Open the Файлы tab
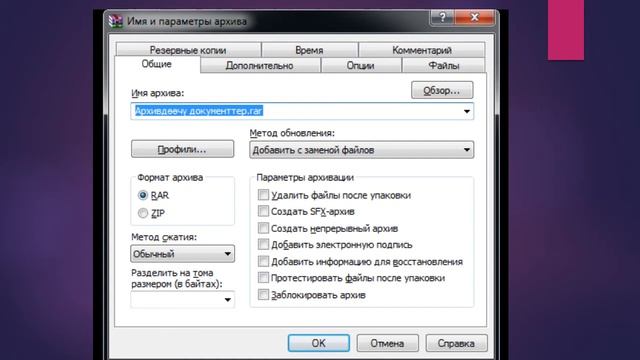Image resolution: width=640 pixels, height=360 pixels. point(444,65)
